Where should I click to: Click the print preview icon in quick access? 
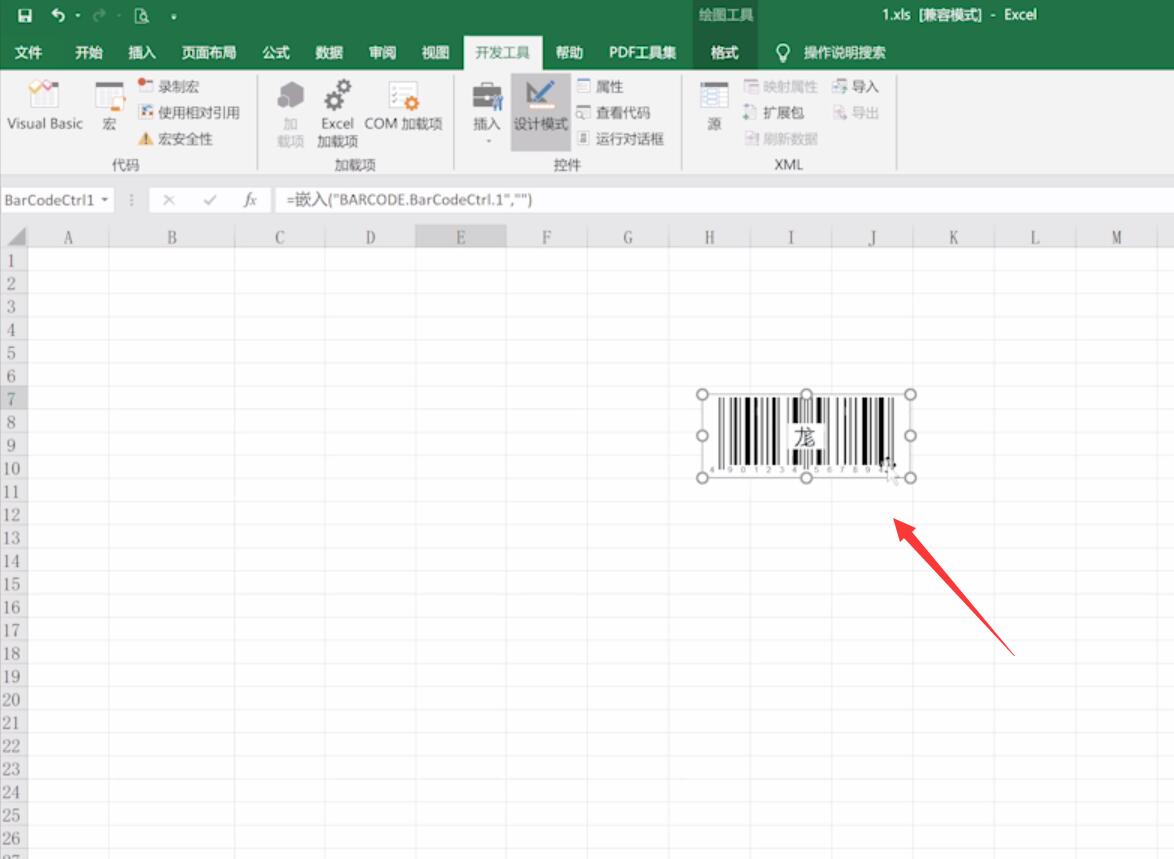click(141, 16)
